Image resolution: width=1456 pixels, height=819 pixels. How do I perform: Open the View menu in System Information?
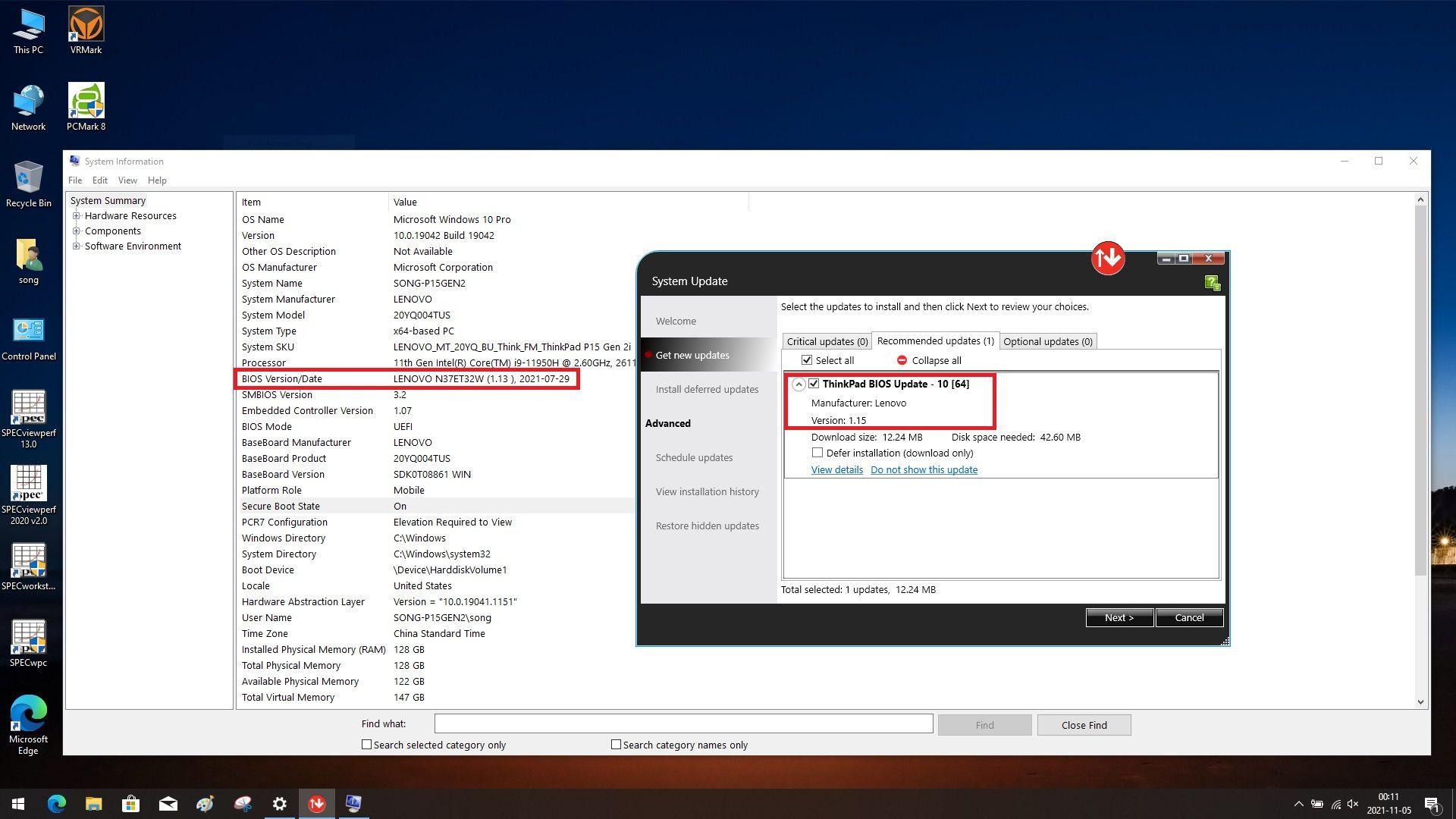[x=127, y=180]
